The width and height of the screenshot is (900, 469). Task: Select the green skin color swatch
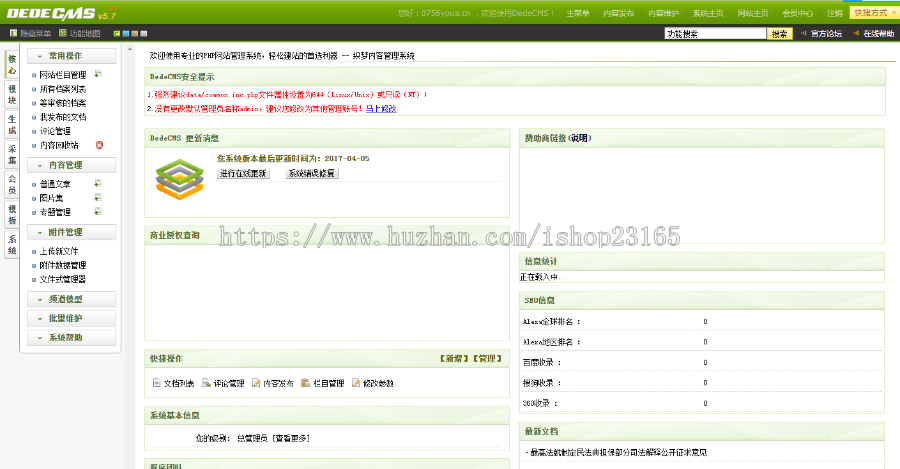point(117,34)
